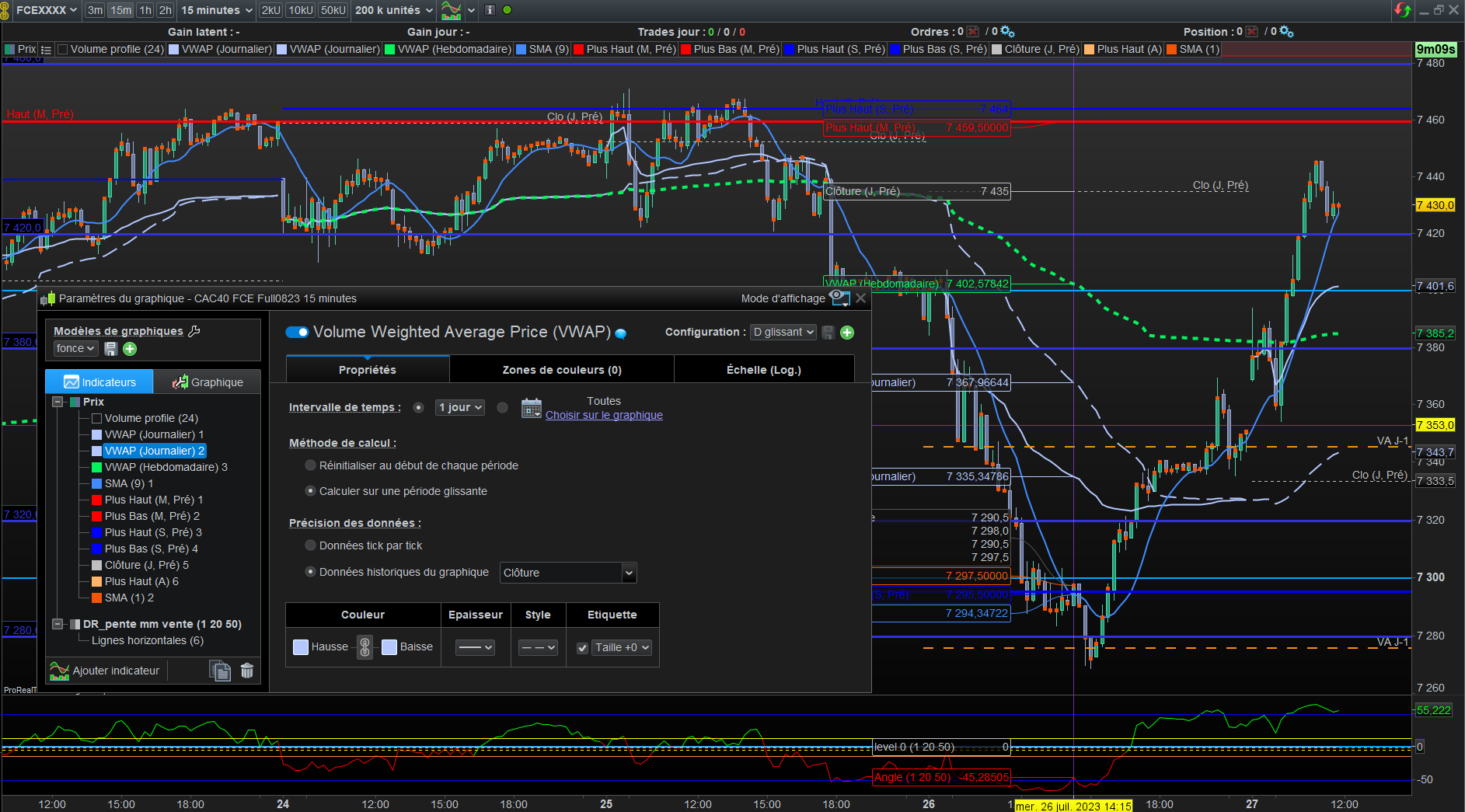The width and height of the screenshot is (1465, 812).
Task: Select Réinitialiser au début de chaque période
Action: click(x=311, y=465)
